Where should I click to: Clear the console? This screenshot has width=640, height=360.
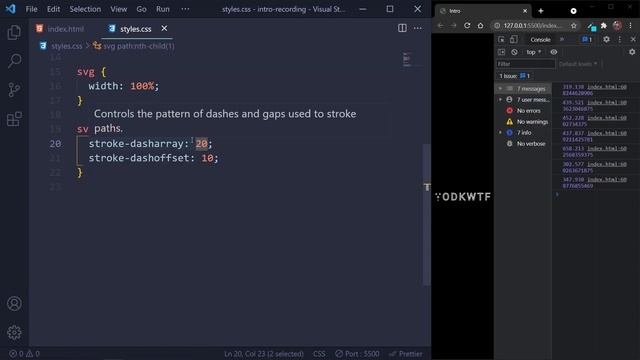(x=514, y=52)
